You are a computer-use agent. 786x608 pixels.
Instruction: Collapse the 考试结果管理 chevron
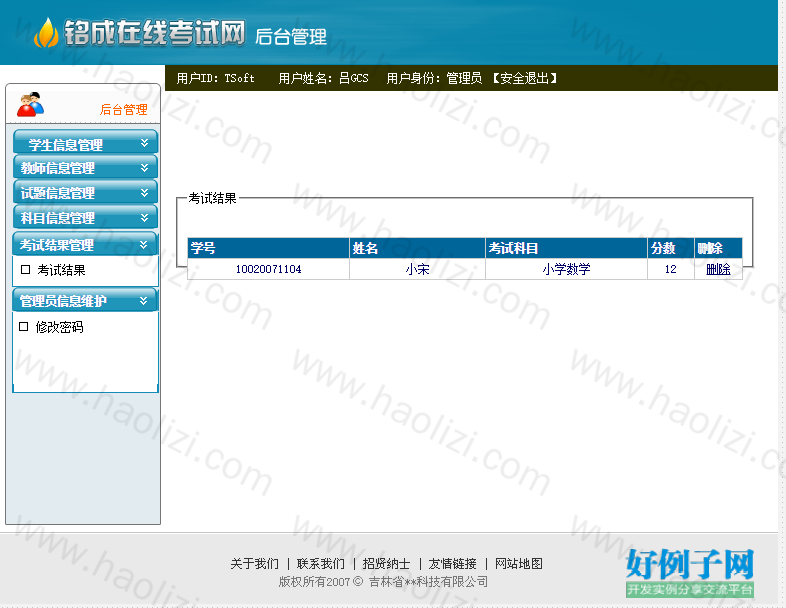pyautogui.click(x=143, y=245)
